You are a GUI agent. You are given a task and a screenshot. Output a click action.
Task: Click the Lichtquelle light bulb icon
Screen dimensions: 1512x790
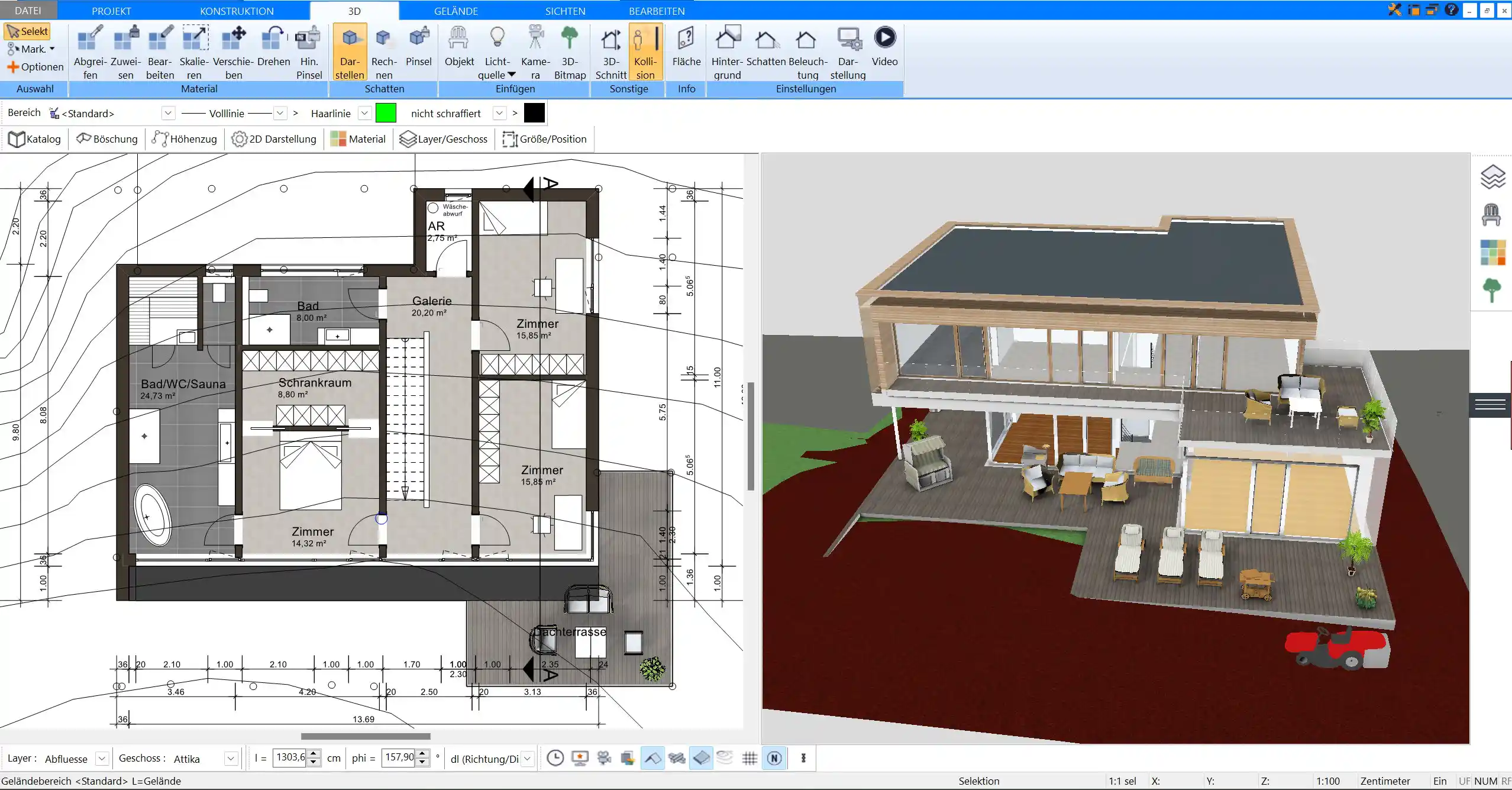pyautogui.click(x=497, y=38)
